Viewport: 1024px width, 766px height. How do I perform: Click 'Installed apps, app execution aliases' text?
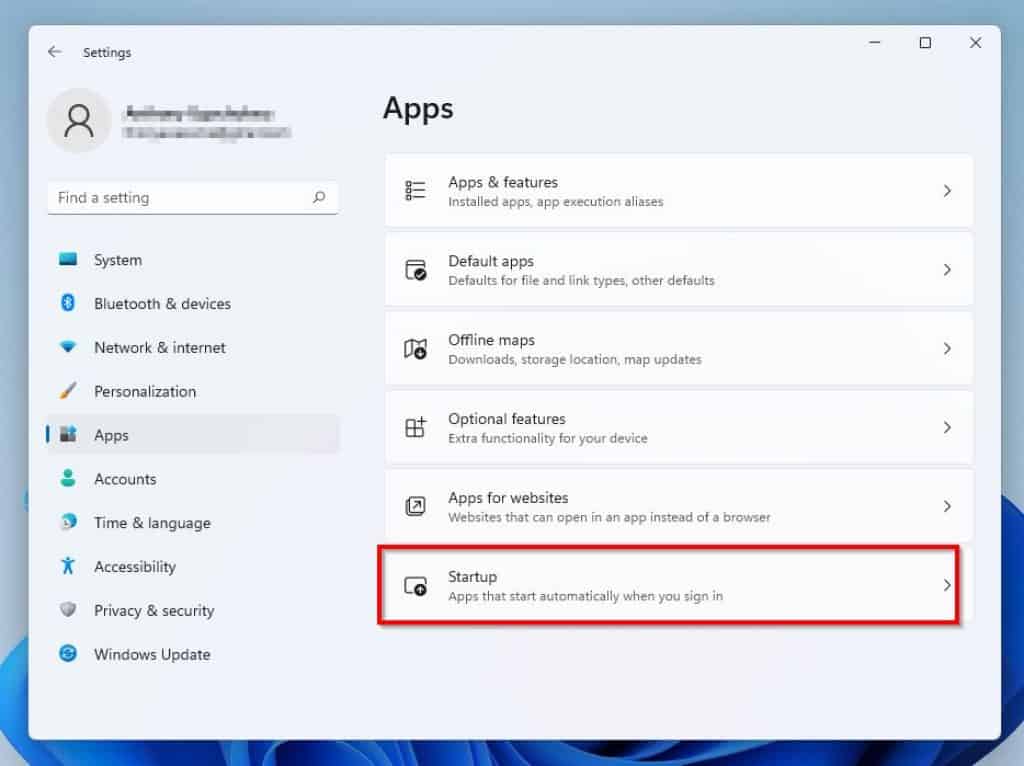coord(556,202)
